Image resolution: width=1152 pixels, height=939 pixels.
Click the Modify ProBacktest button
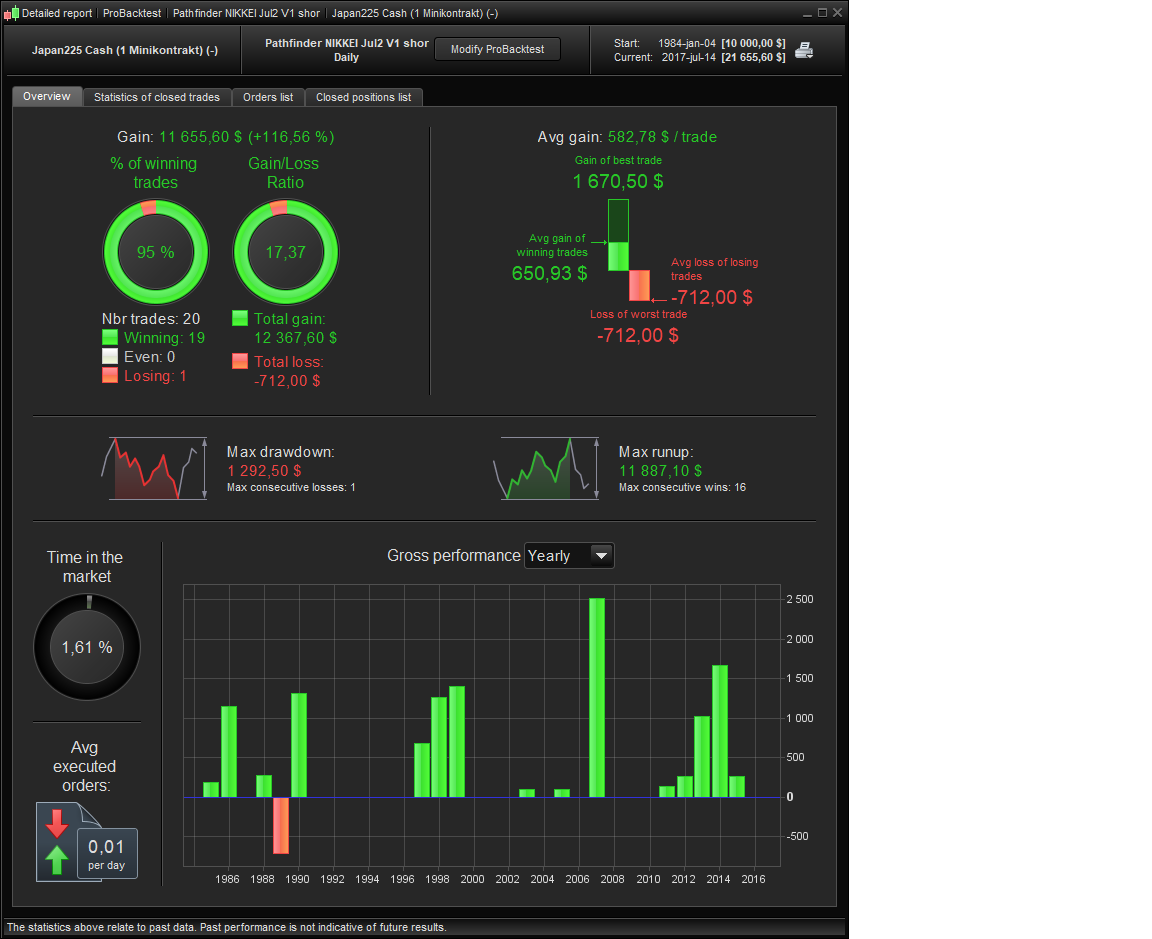point(497,49)
